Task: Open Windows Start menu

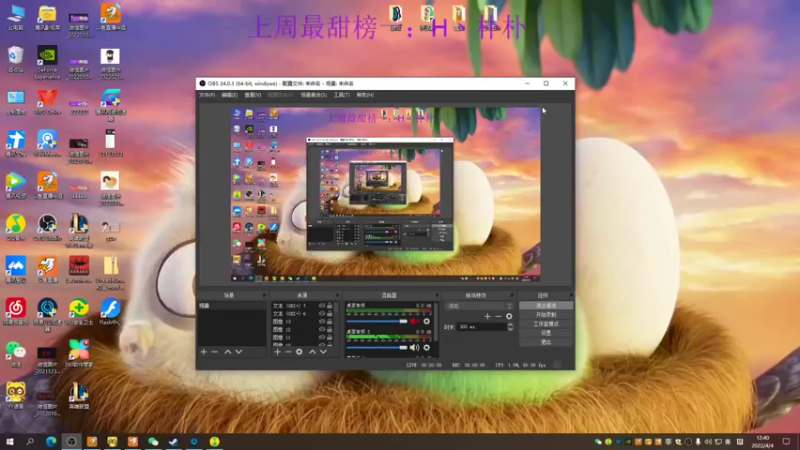Action: (10, 441)
